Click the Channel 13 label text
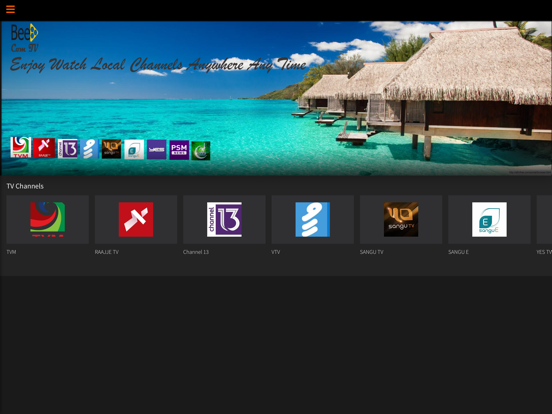Screen dimensions: 552x414 pyautogui.click(x=196, y=252)
